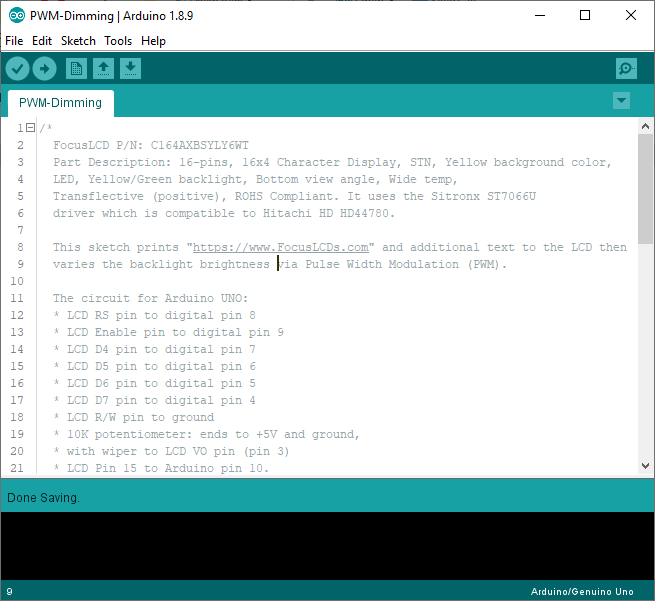The height and width of the screenshot is (601, 655).
Task: Click the line 'LCD D6 pin to digital pin 5'
Action: (161, 383)
